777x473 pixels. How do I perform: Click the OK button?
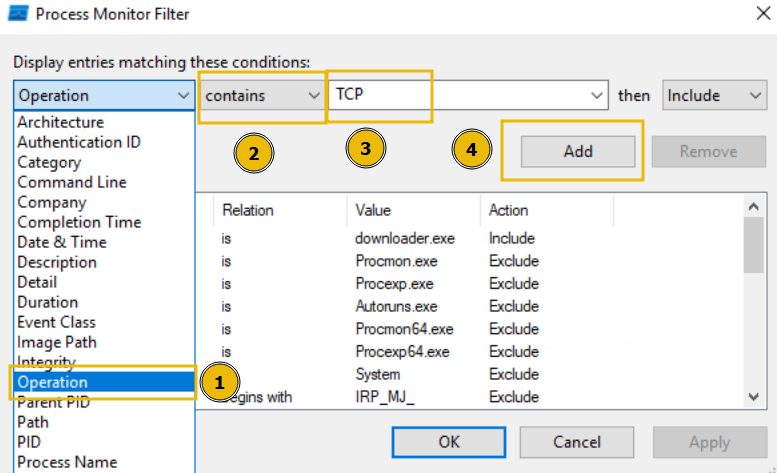click(x=449, y=441)
